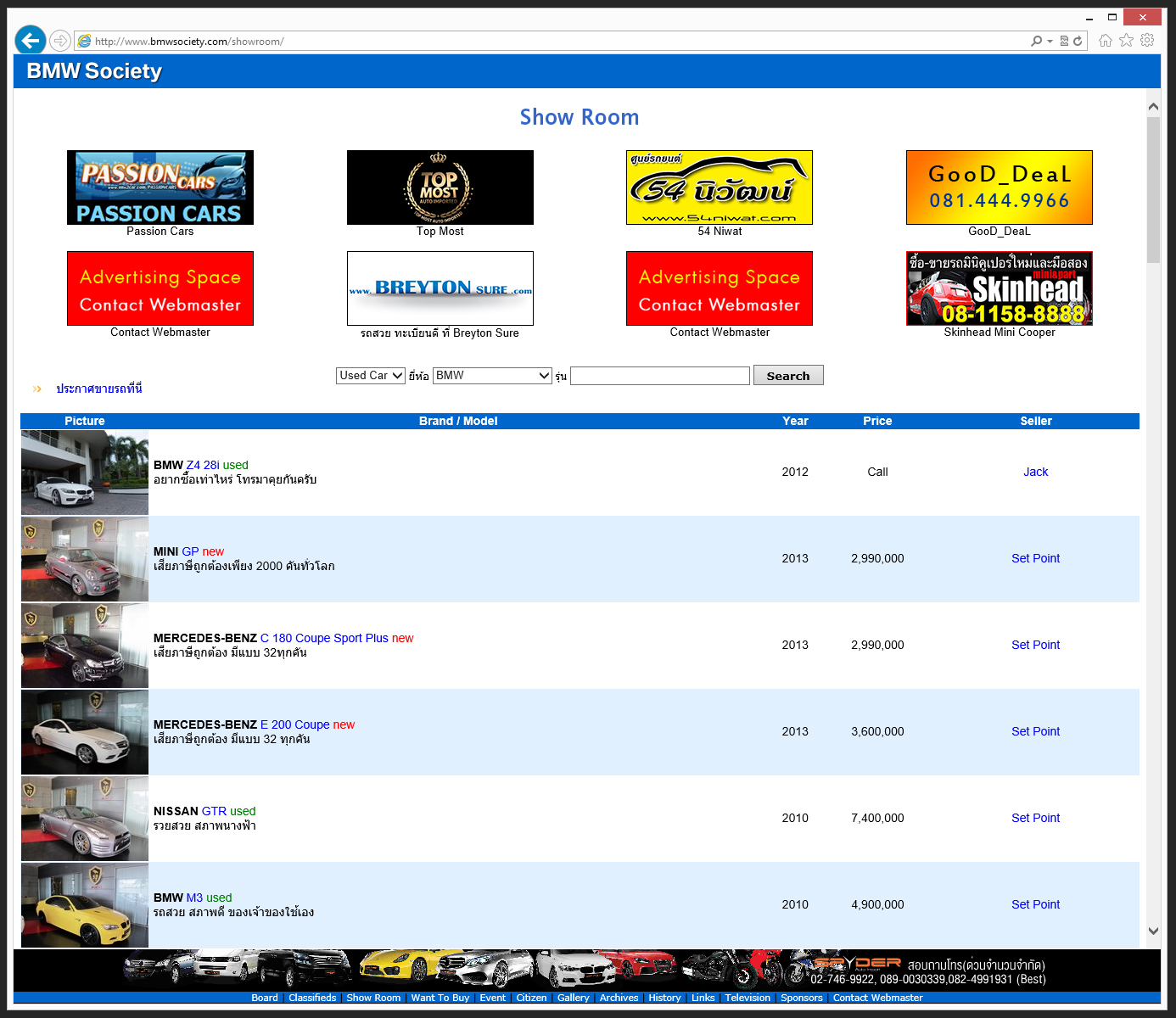This screenshot has height=1018, width=1176.
Task: Open the browser Tools gear icon
Action: 1147,41
